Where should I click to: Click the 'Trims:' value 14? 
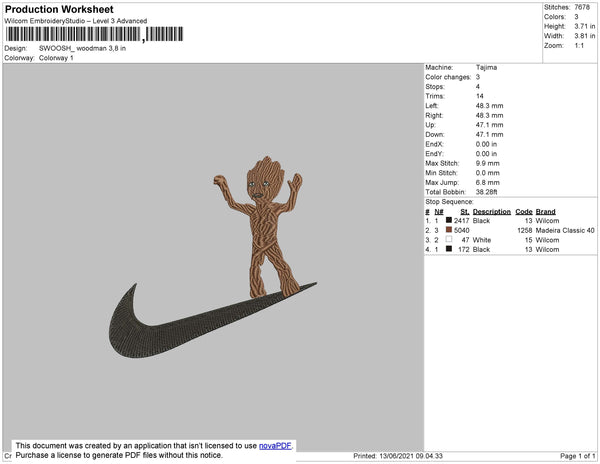pos(479,96)
